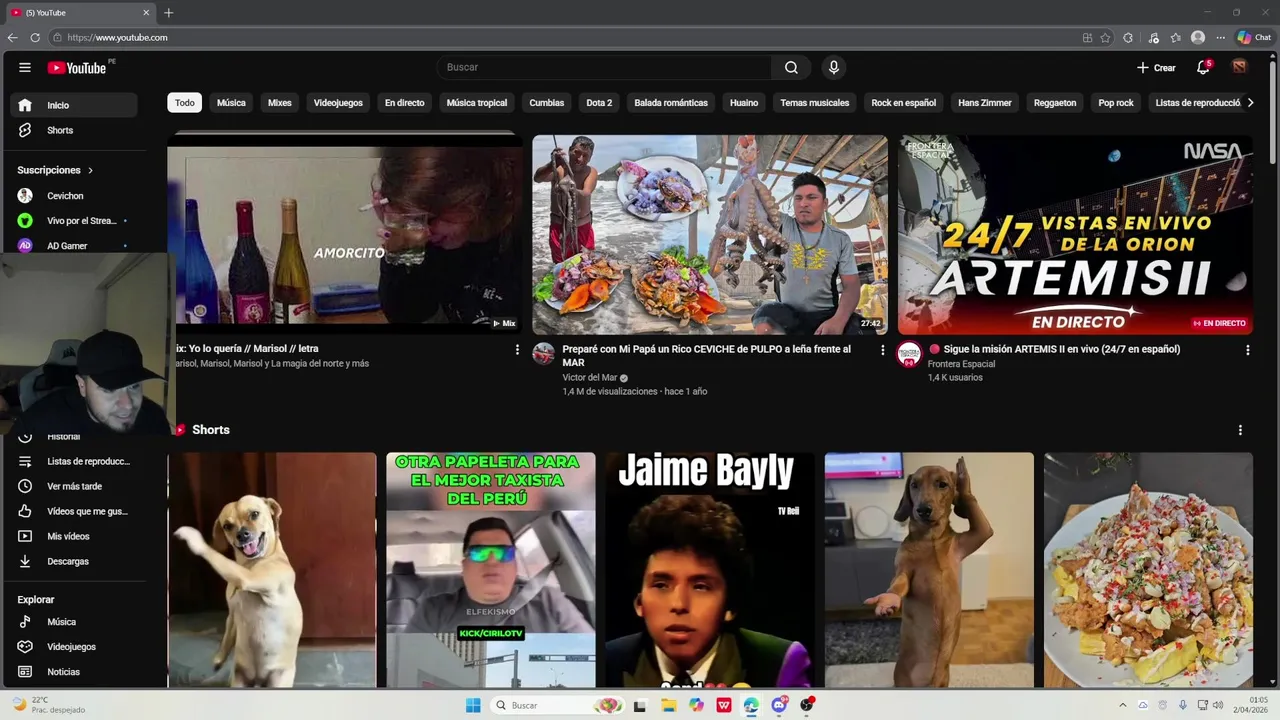Open the ARTEMIS II live stream thumbnail

[x=1075, y=235]
